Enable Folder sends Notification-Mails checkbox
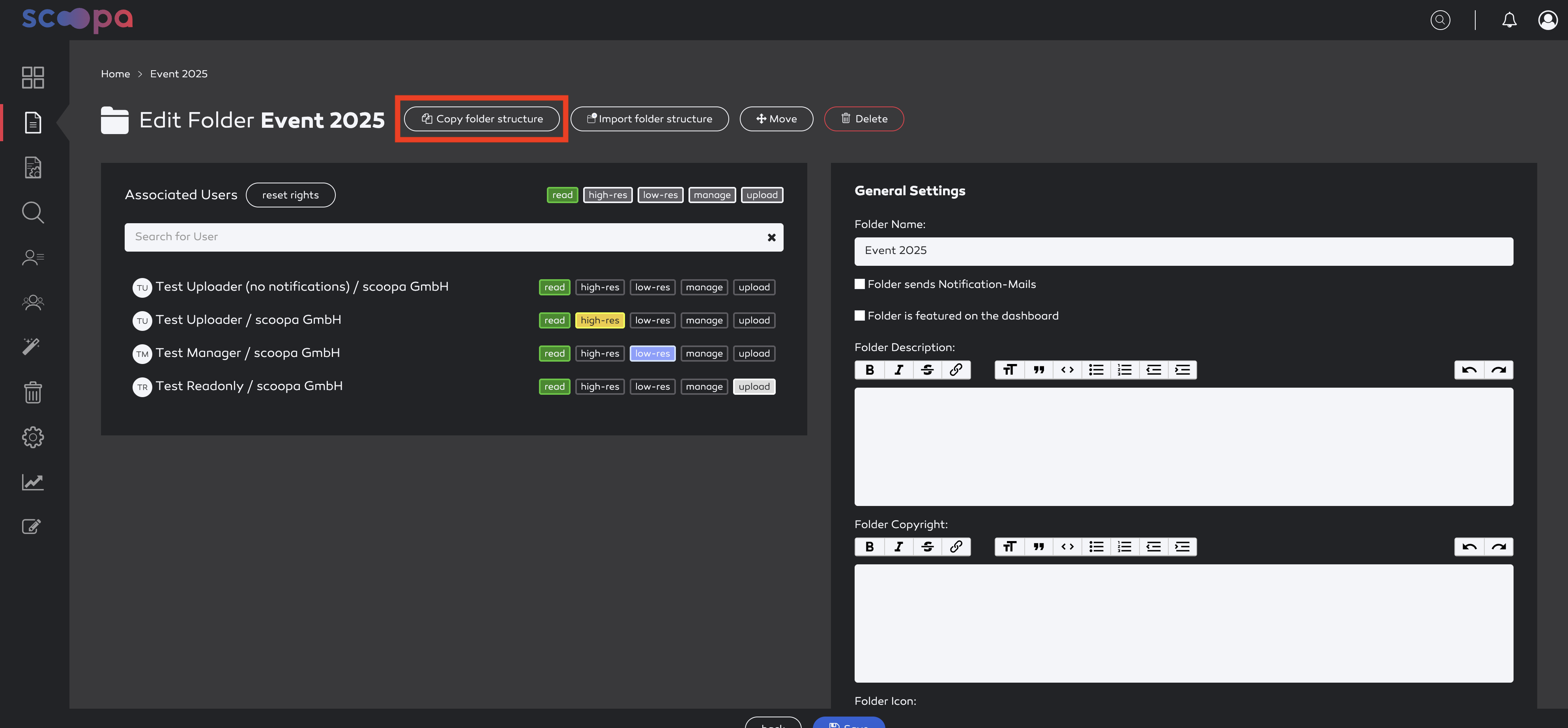1568x728 pixels. click(859, 284)
